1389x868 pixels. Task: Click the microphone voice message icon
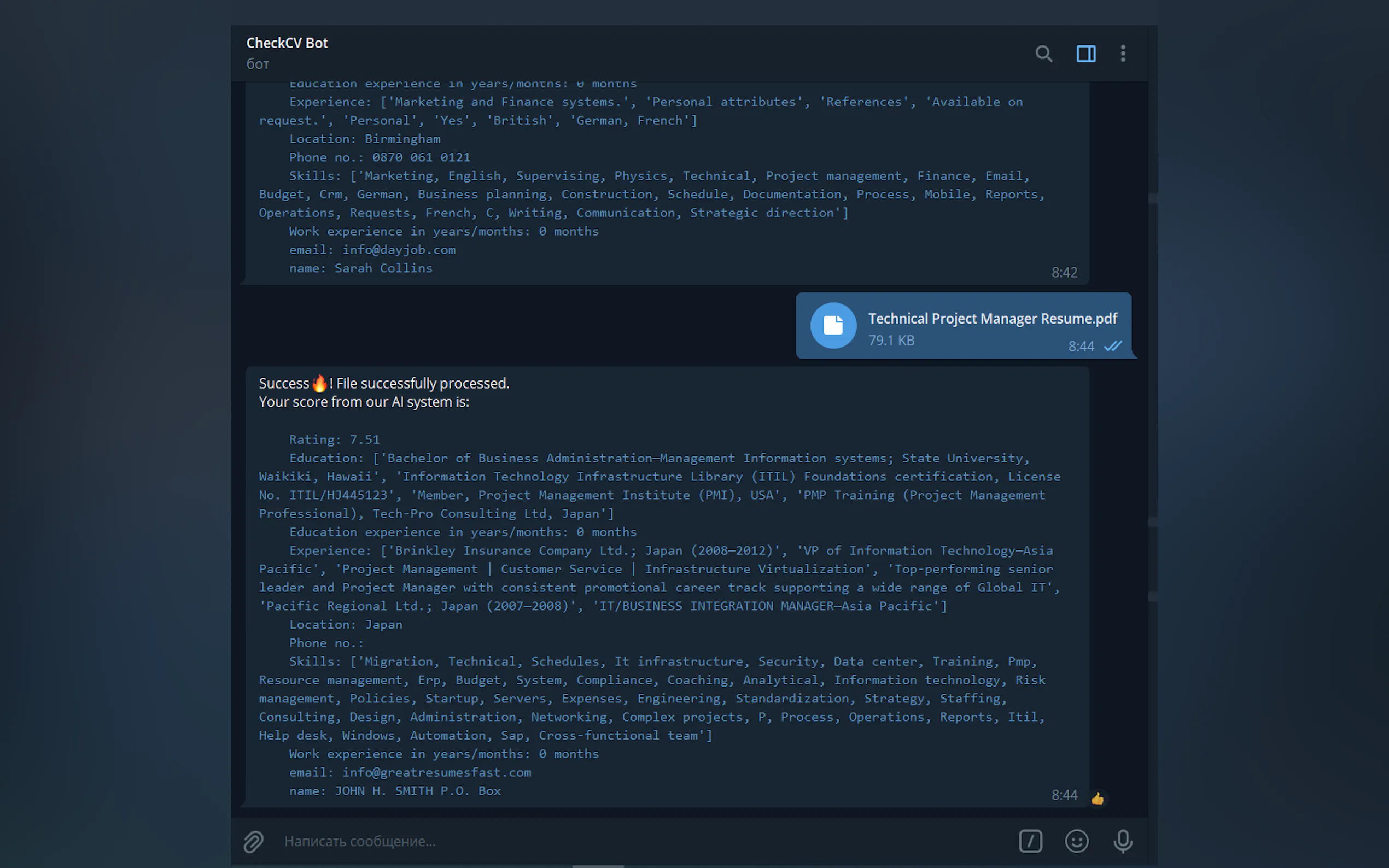[1123, 841]
